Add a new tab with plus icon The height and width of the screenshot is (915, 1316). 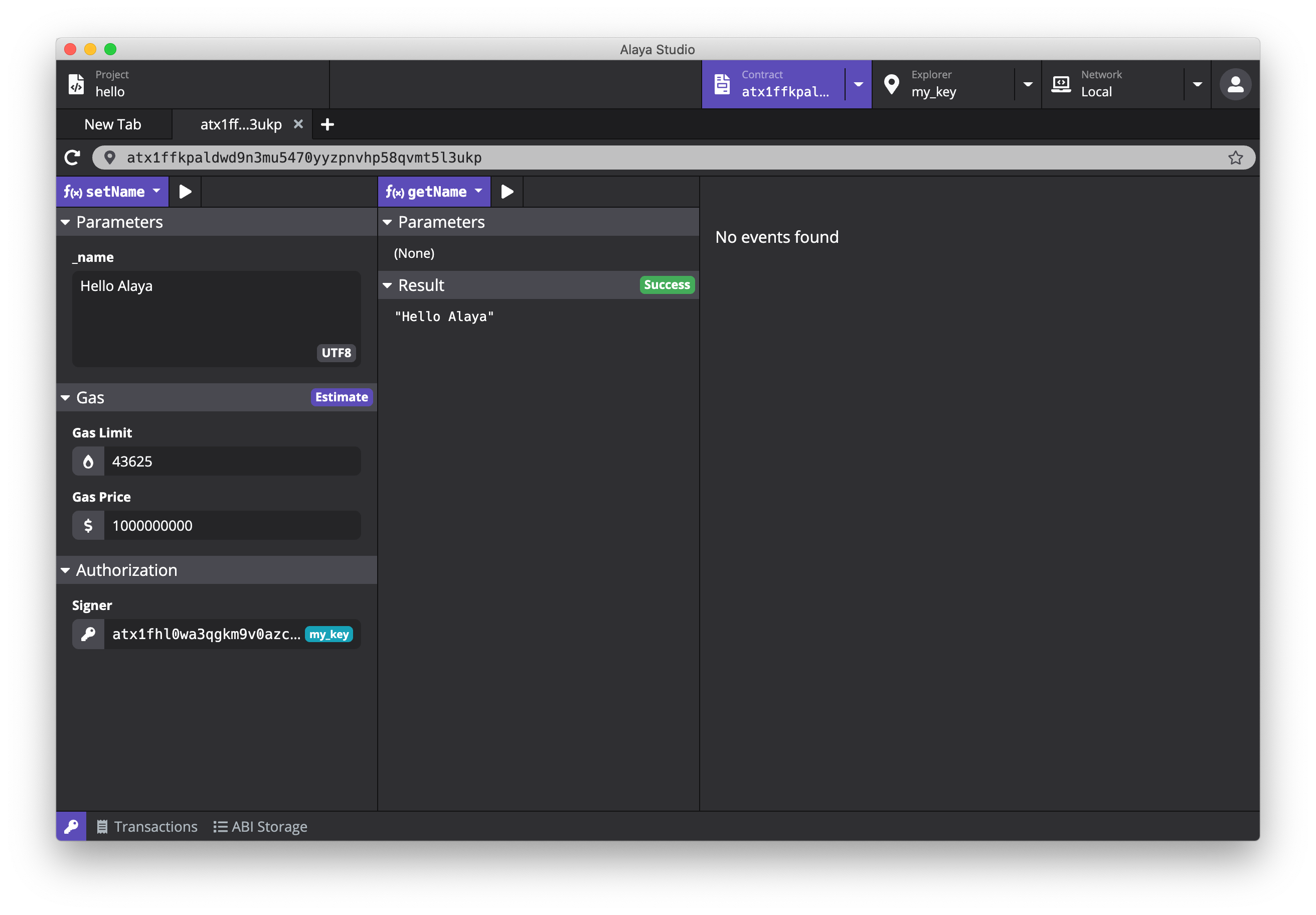point(327,124)
